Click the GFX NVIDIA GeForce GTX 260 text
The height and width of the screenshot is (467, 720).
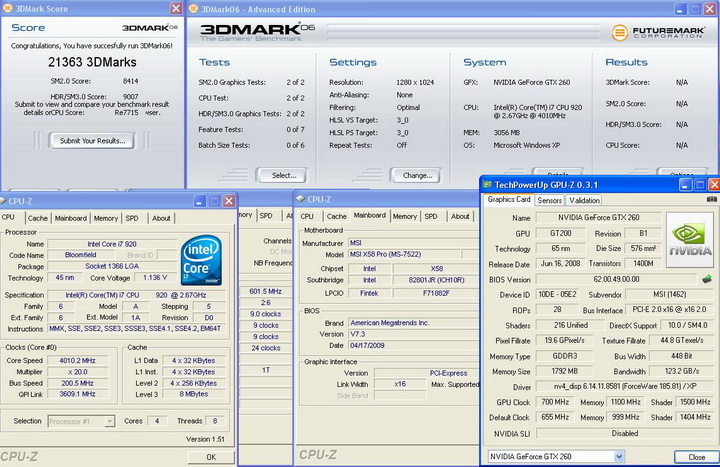pos(531,82)
